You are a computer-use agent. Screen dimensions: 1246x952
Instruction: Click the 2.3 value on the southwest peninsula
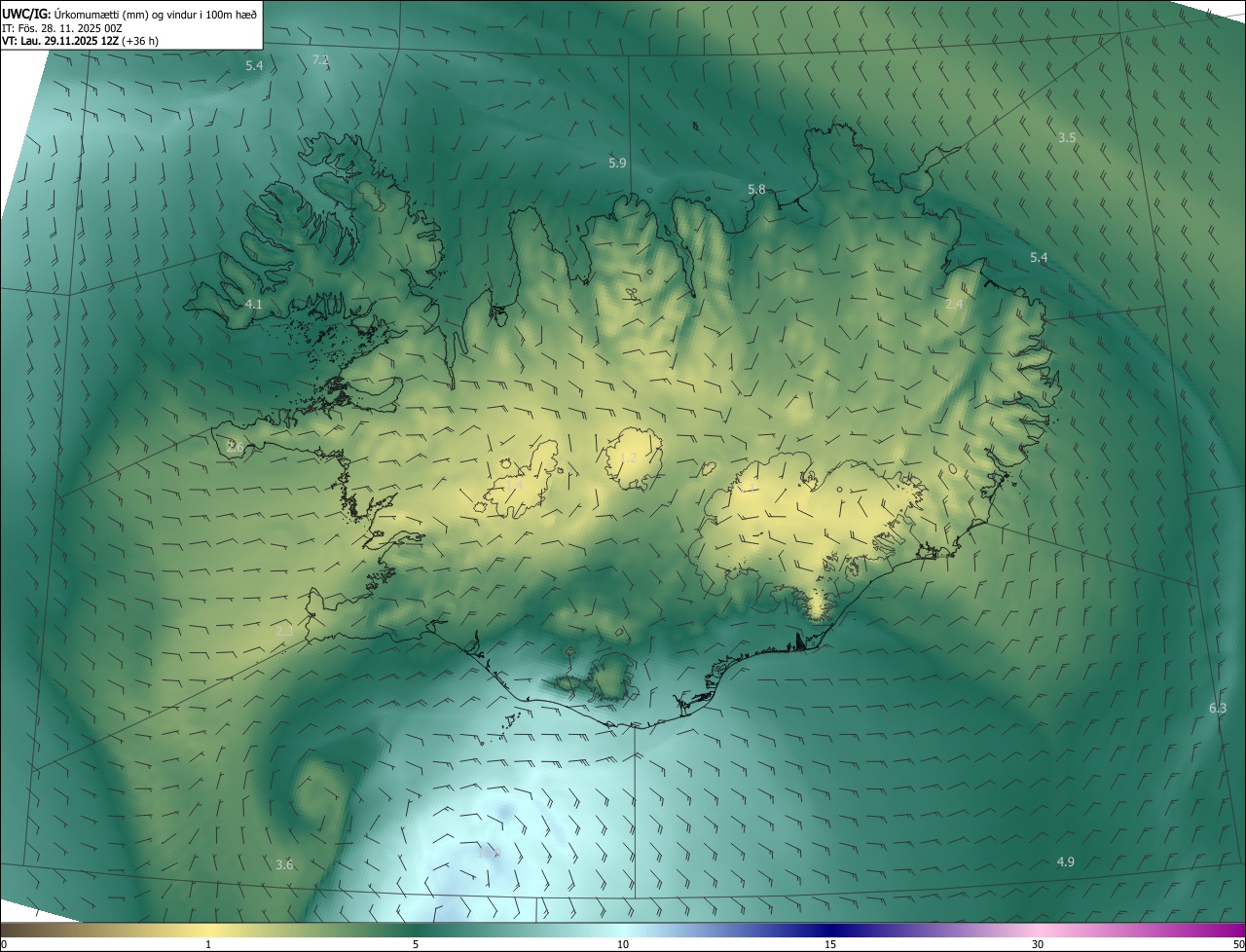tap(284, 632)
